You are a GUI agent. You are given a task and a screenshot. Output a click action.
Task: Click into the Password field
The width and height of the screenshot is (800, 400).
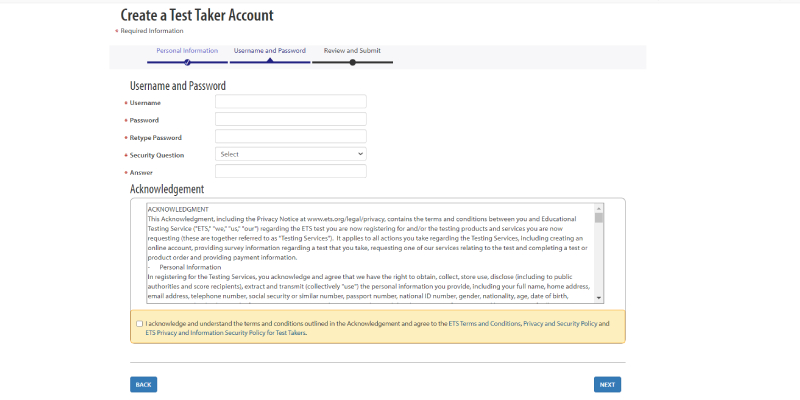click(x=291, y=119)
